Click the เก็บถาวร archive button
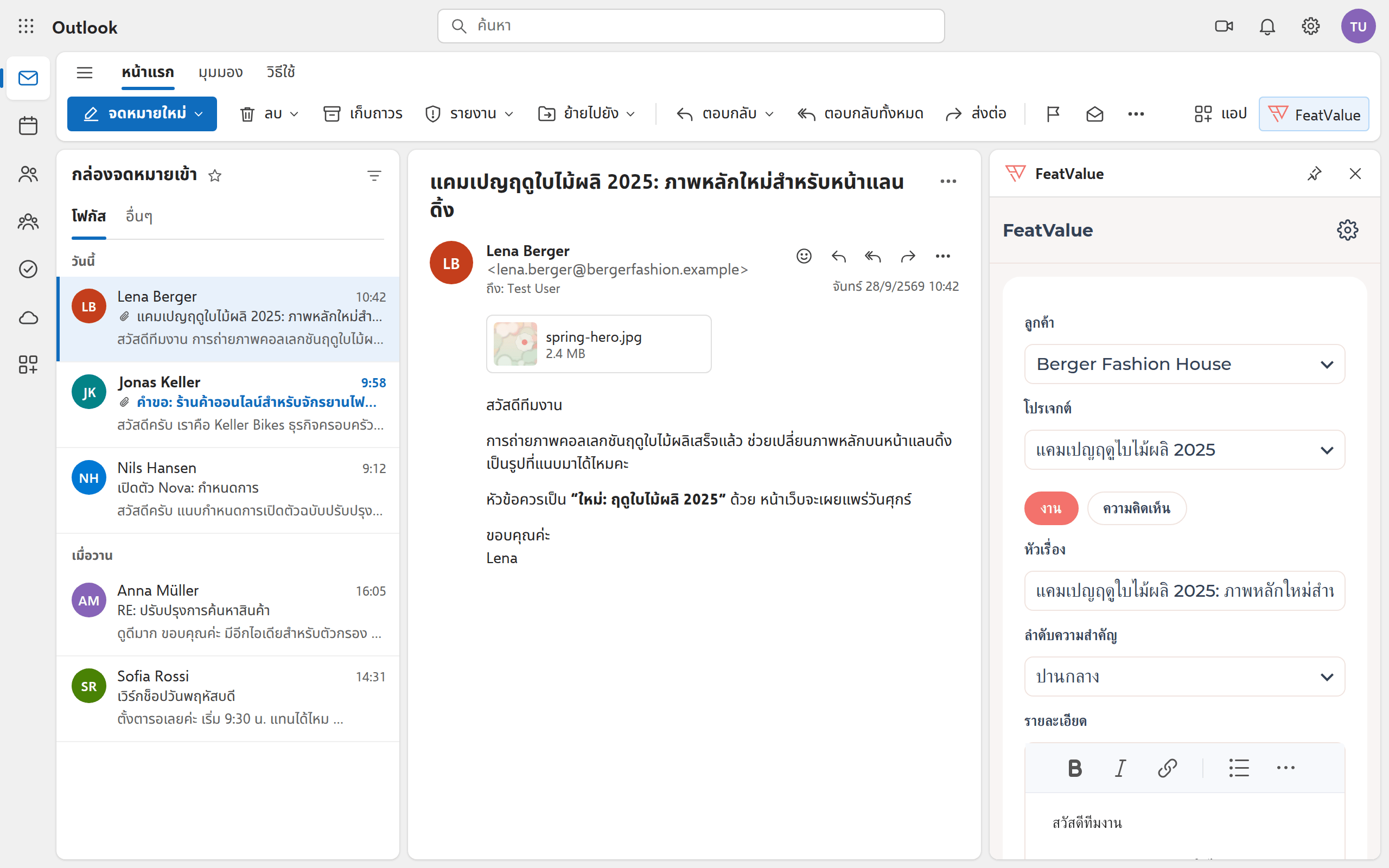The width and height of the screenshot is (1389, 868). click(364, 114)
